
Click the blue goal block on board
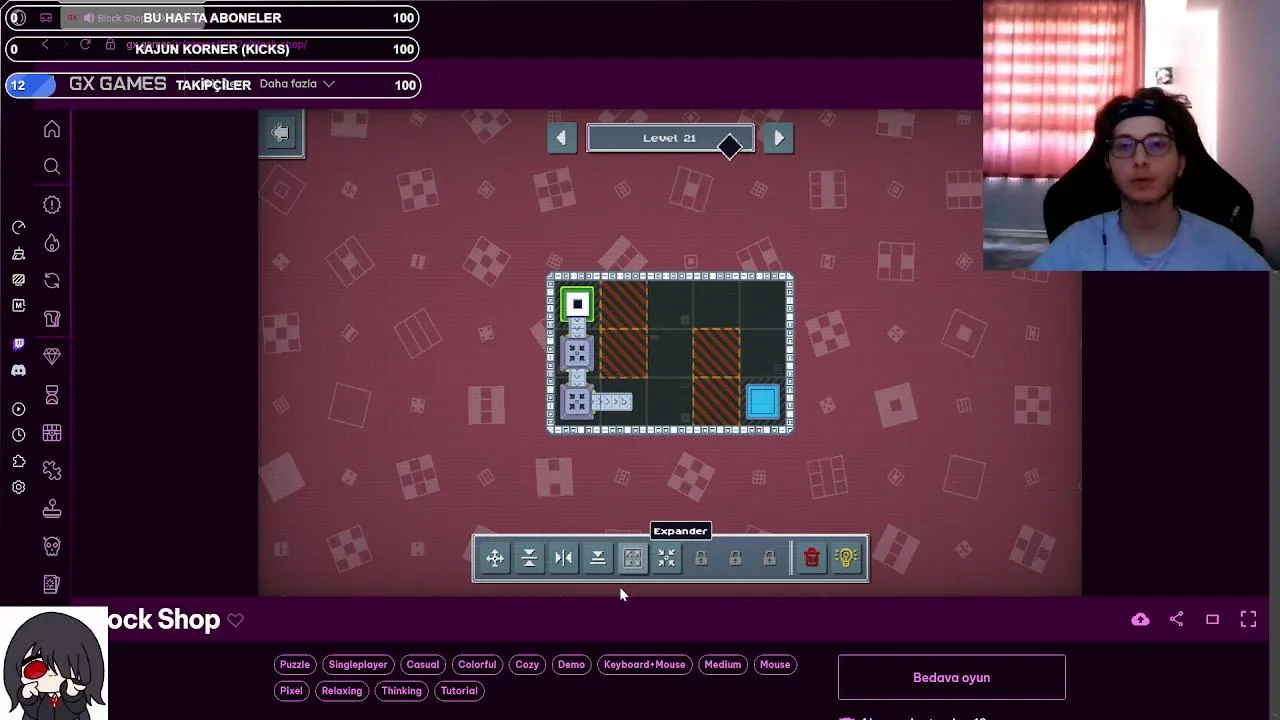click(x=763, y=402)
